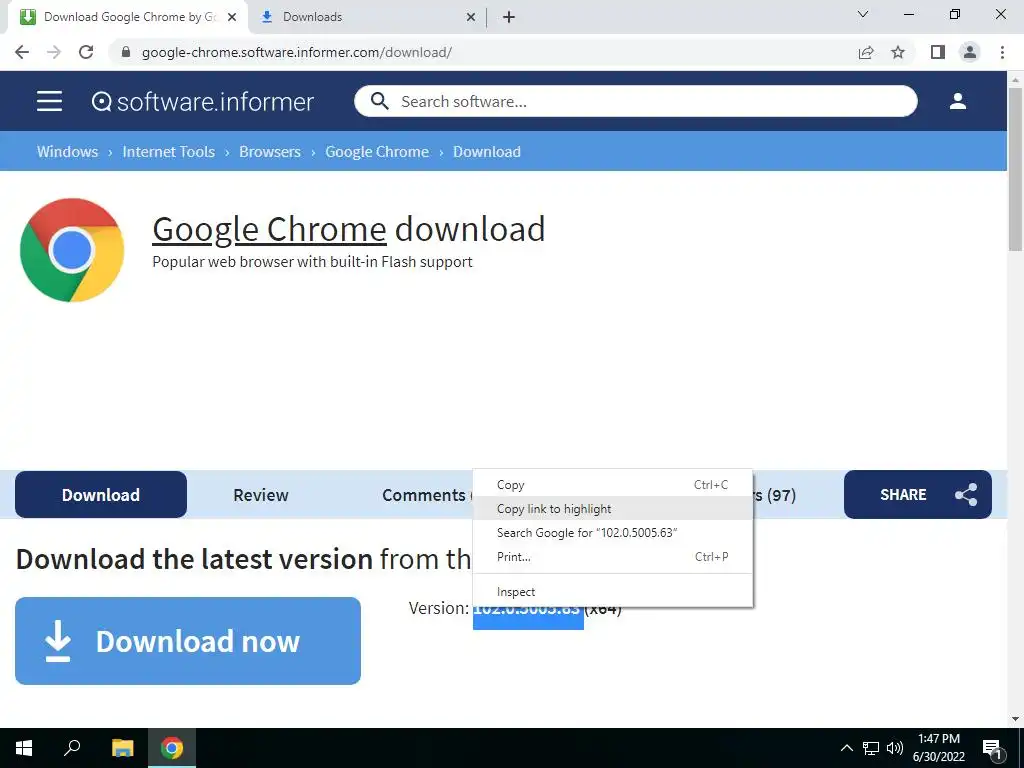Open Chrome's three-dot menu
The image size is (1024, 768).
point(1002,52)
